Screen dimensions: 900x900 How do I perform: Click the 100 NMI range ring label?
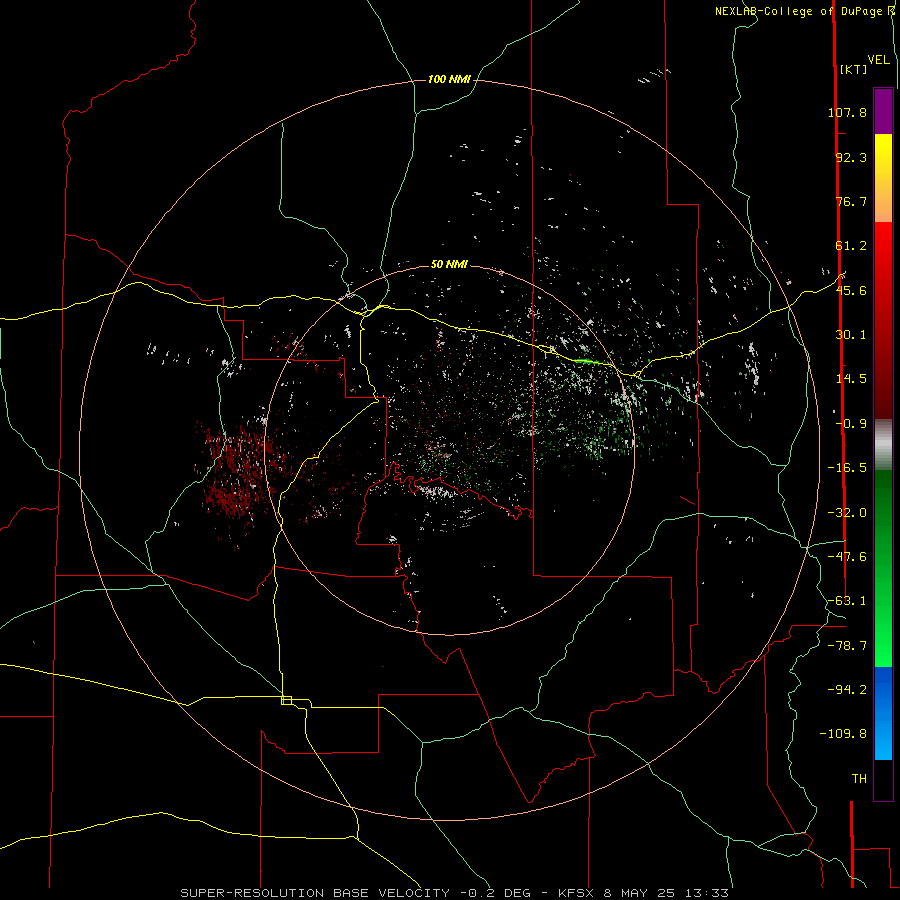[449, 79]
